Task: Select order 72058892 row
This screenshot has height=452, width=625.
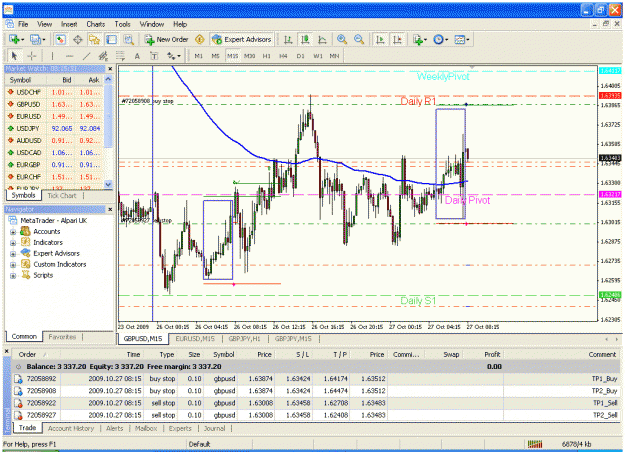Action: coord(316,379)
